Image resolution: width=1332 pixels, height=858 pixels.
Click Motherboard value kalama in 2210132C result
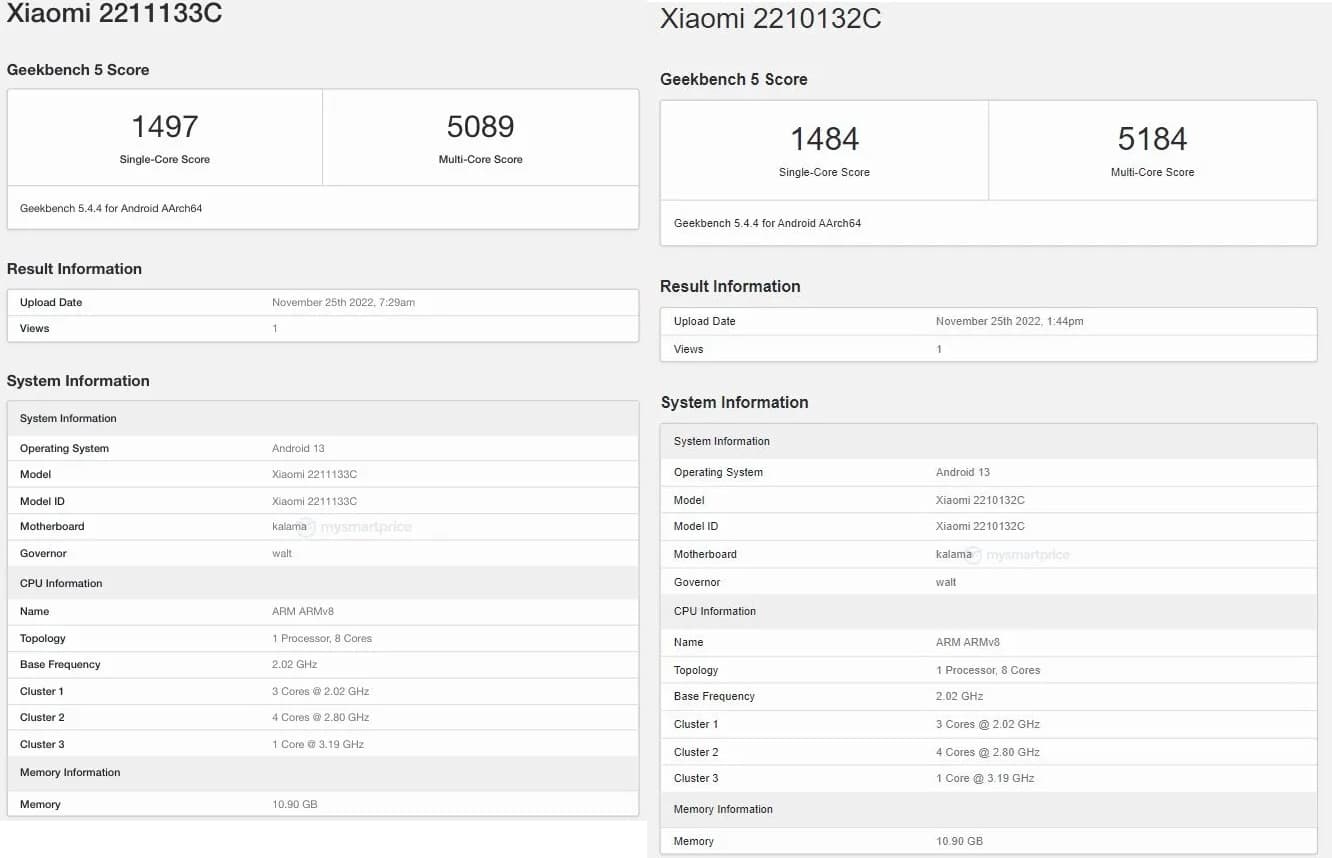954,554
